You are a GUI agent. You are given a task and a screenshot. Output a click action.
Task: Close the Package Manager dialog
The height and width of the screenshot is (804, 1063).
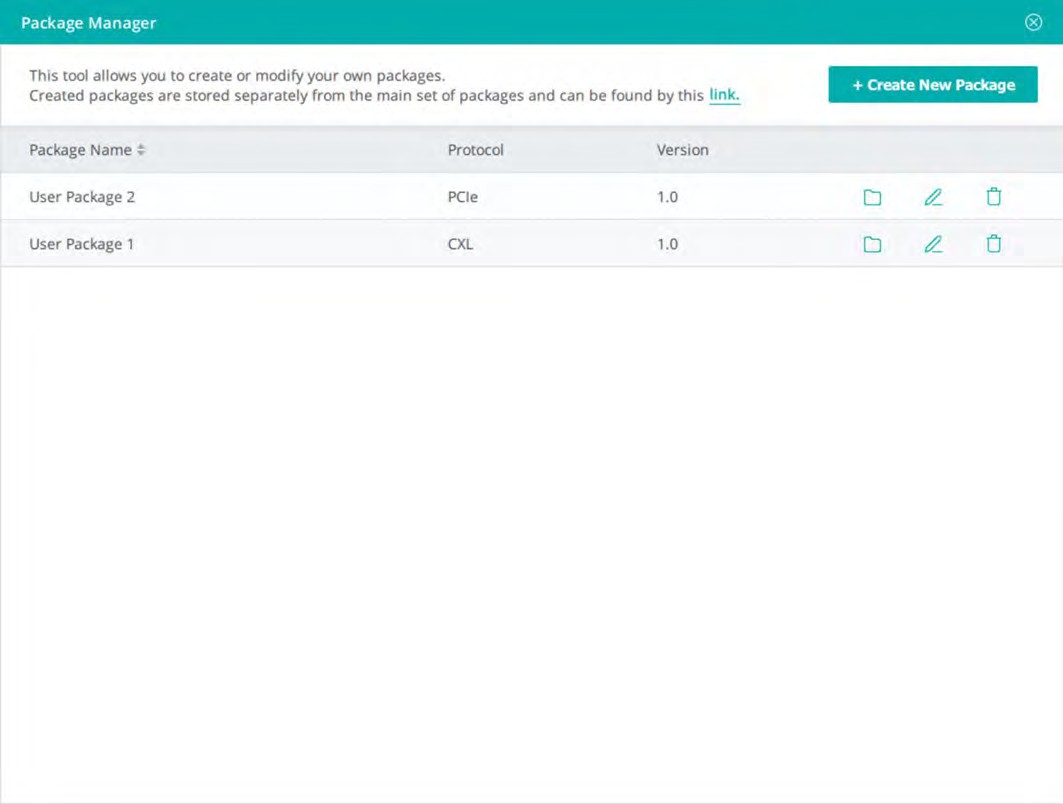1033,22
